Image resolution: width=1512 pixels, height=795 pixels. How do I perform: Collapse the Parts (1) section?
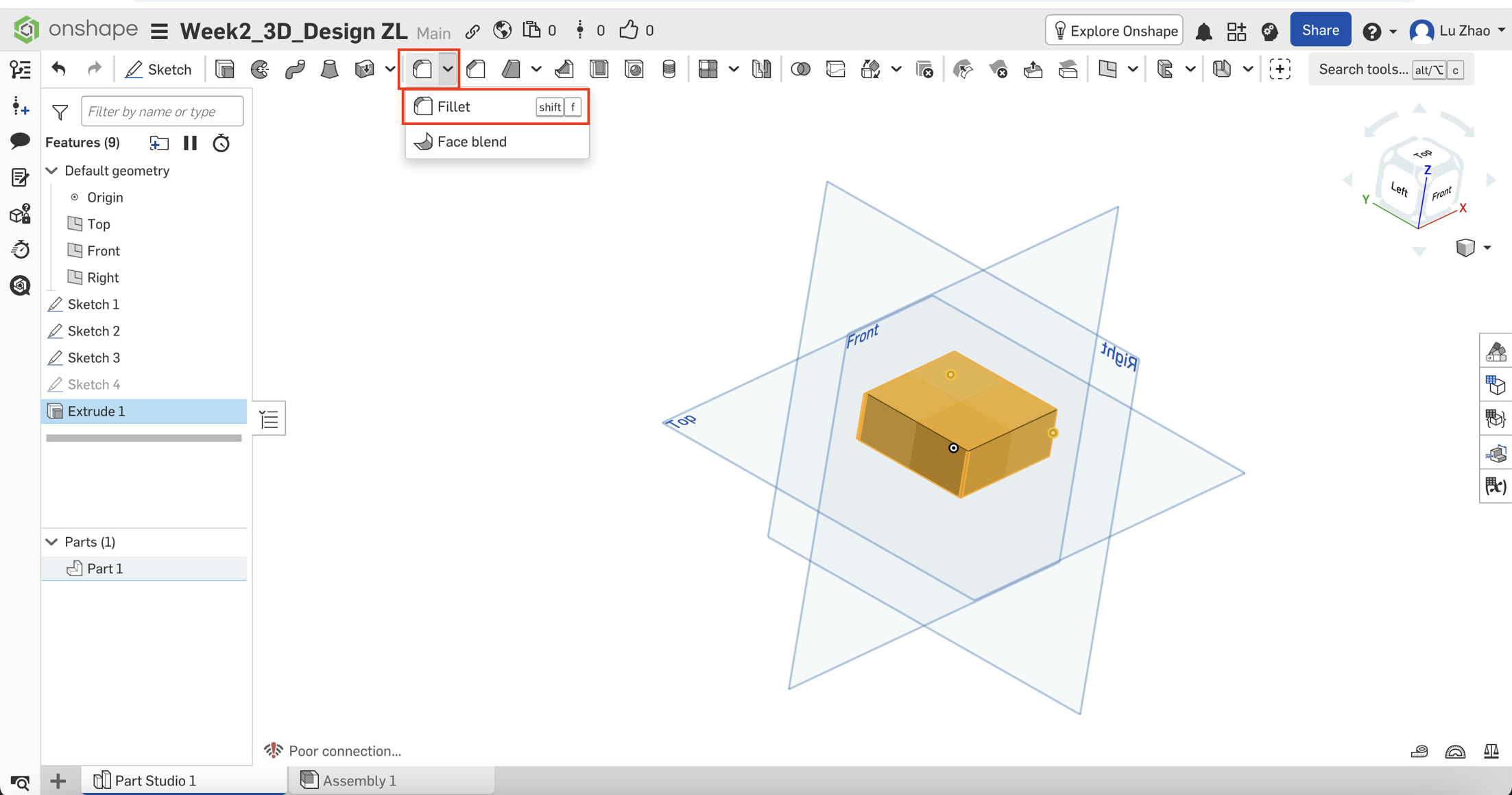click(52, 541)
